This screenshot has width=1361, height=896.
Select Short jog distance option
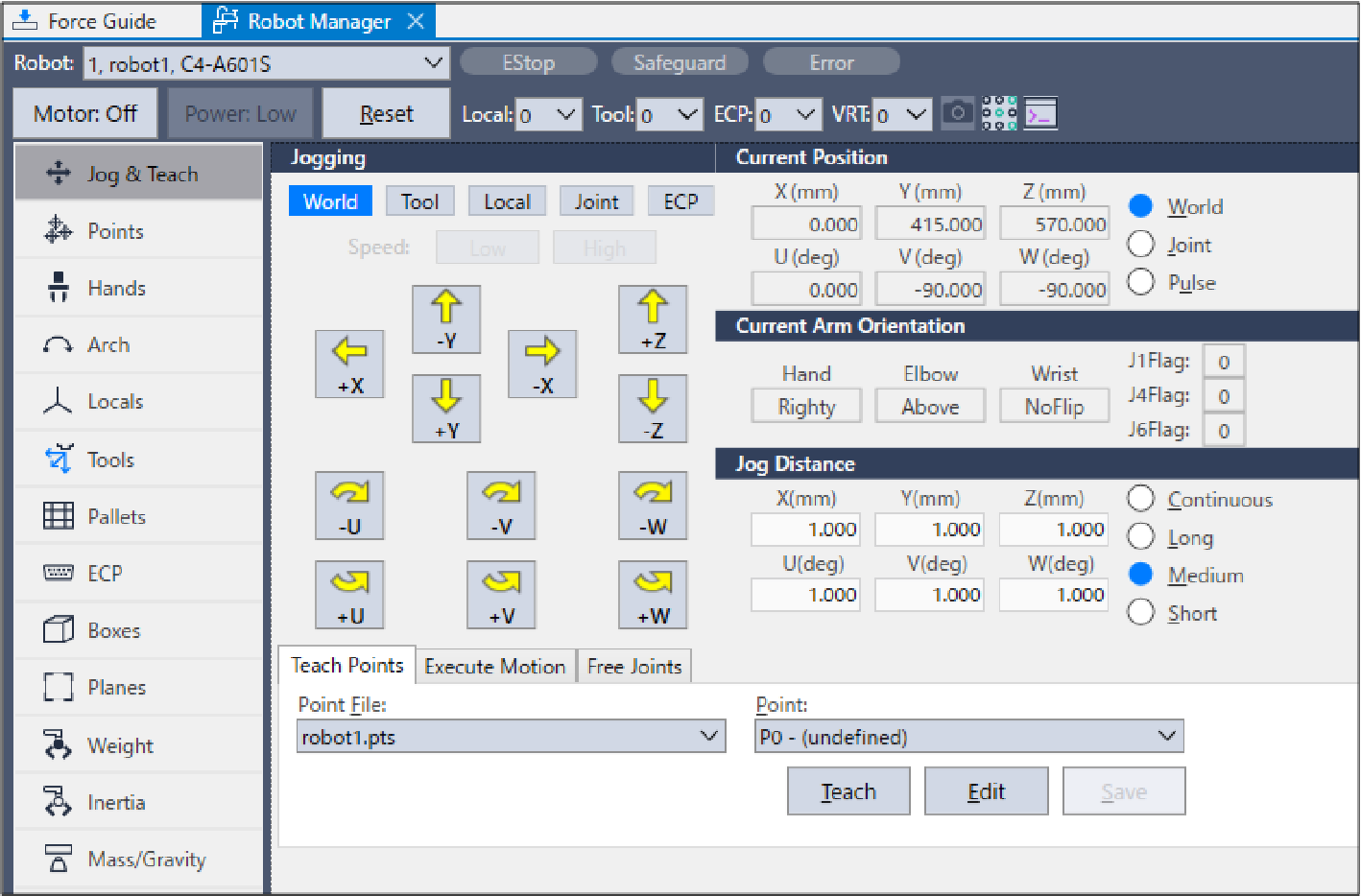1140,613
